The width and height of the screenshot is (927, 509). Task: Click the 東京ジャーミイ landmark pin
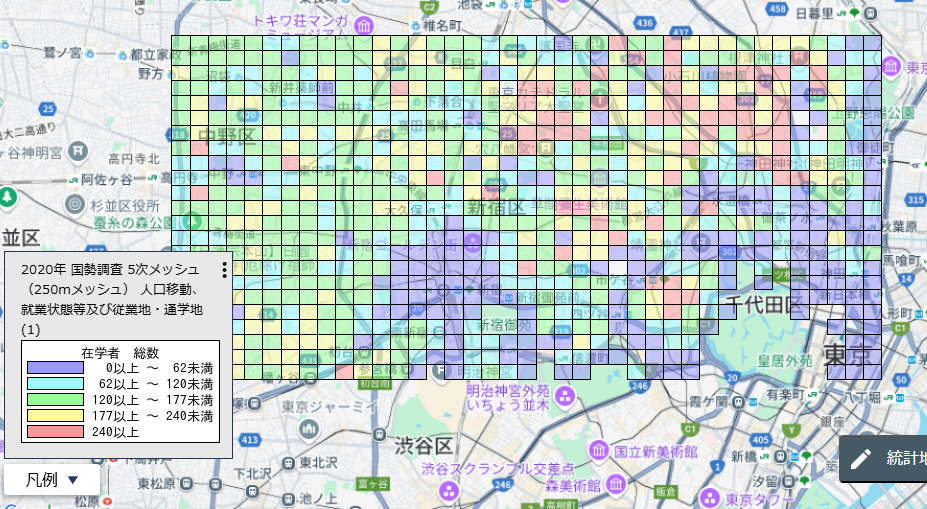309,429
